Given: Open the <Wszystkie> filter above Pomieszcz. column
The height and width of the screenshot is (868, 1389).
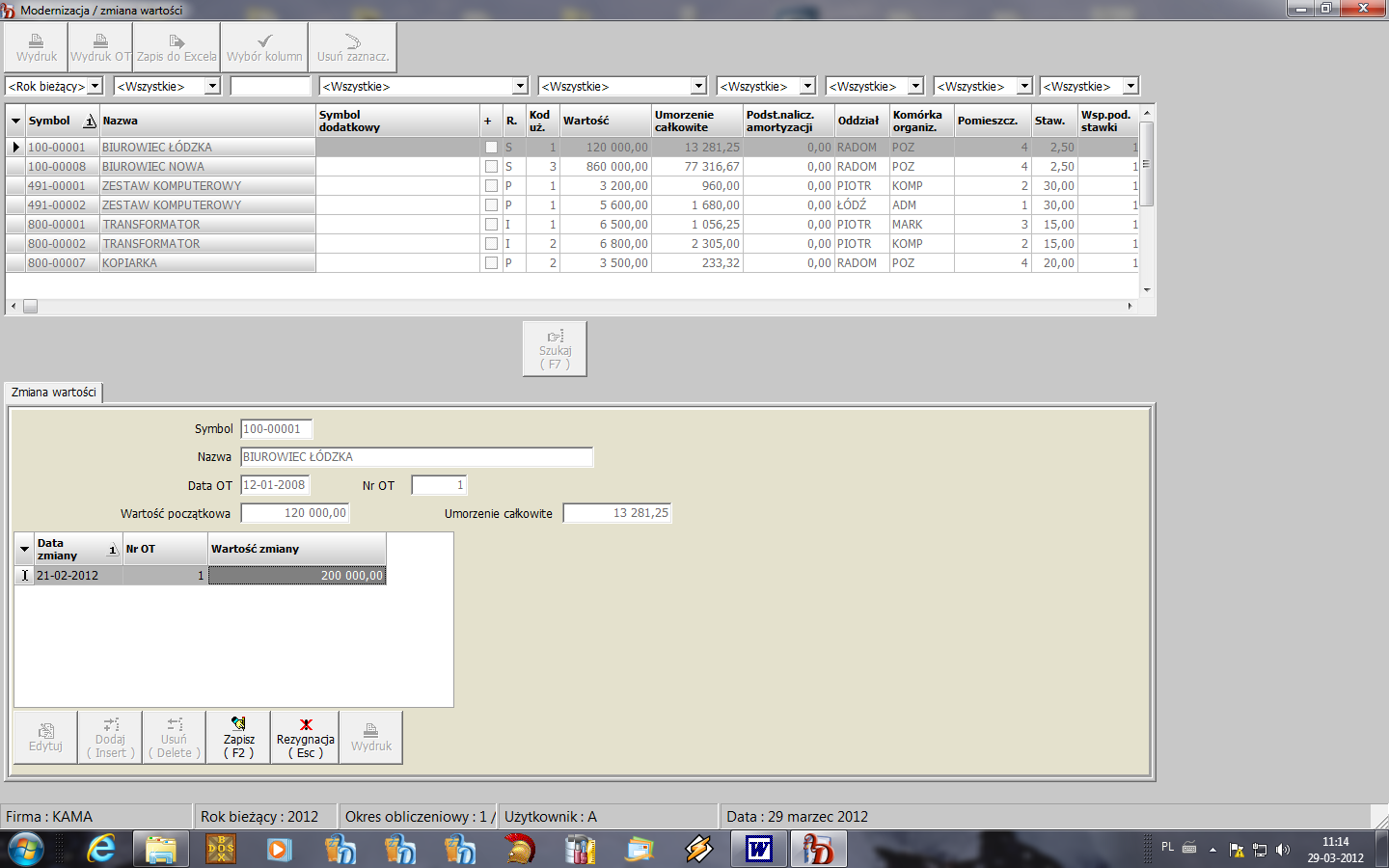Looking at the screenshot, I should coord(1025,86).
